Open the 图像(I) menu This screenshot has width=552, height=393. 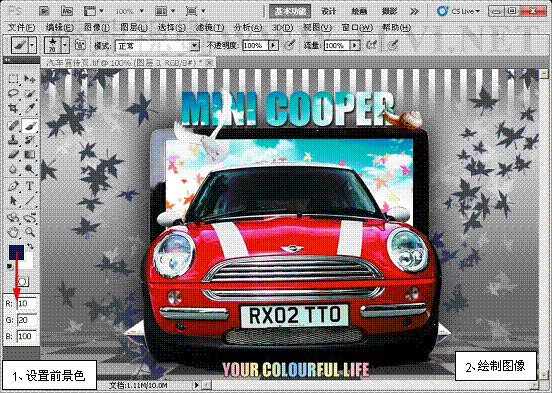[96, 27]
